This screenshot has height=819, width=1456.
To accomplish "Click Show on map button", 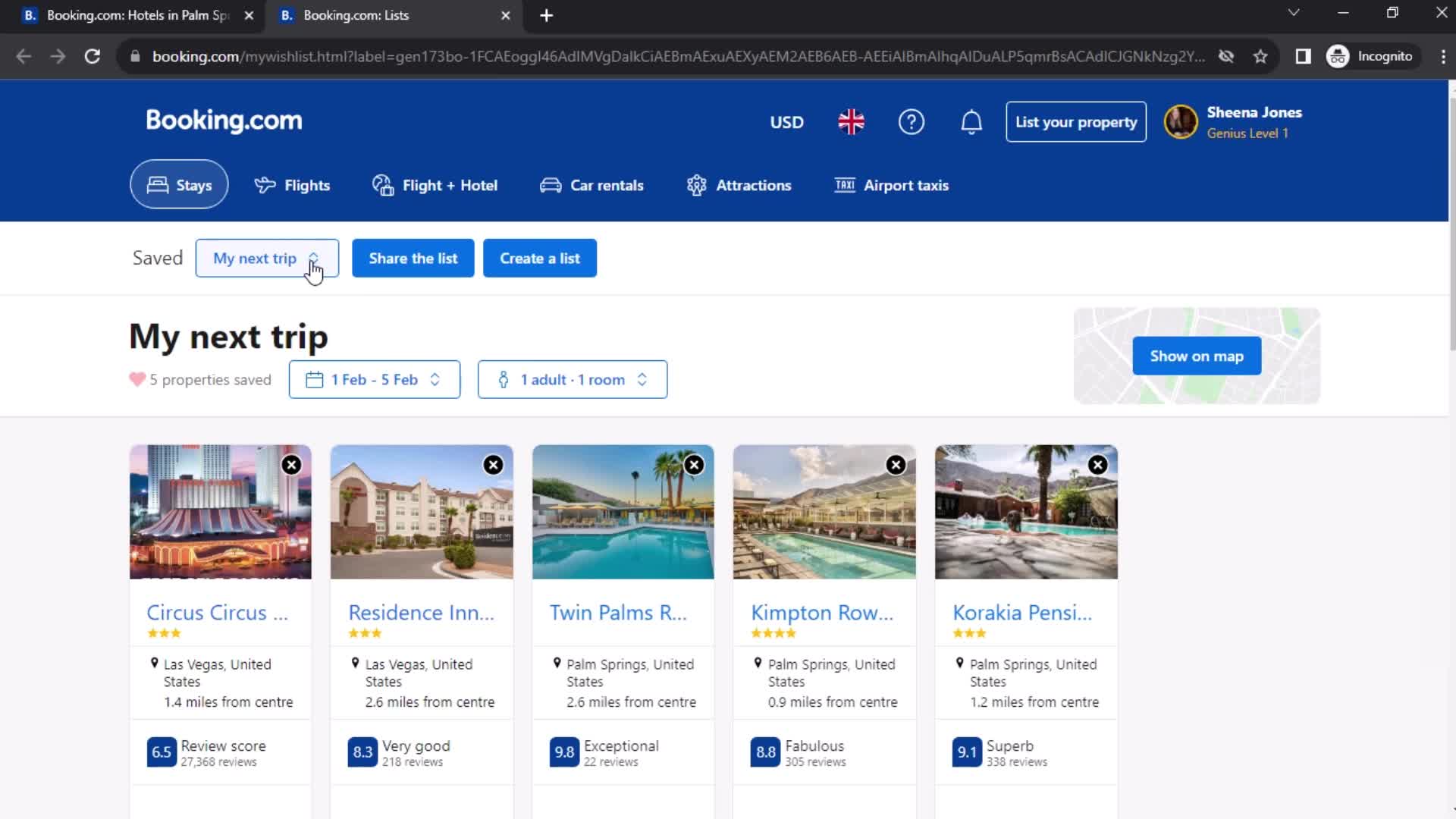I will pos(1196,356).
